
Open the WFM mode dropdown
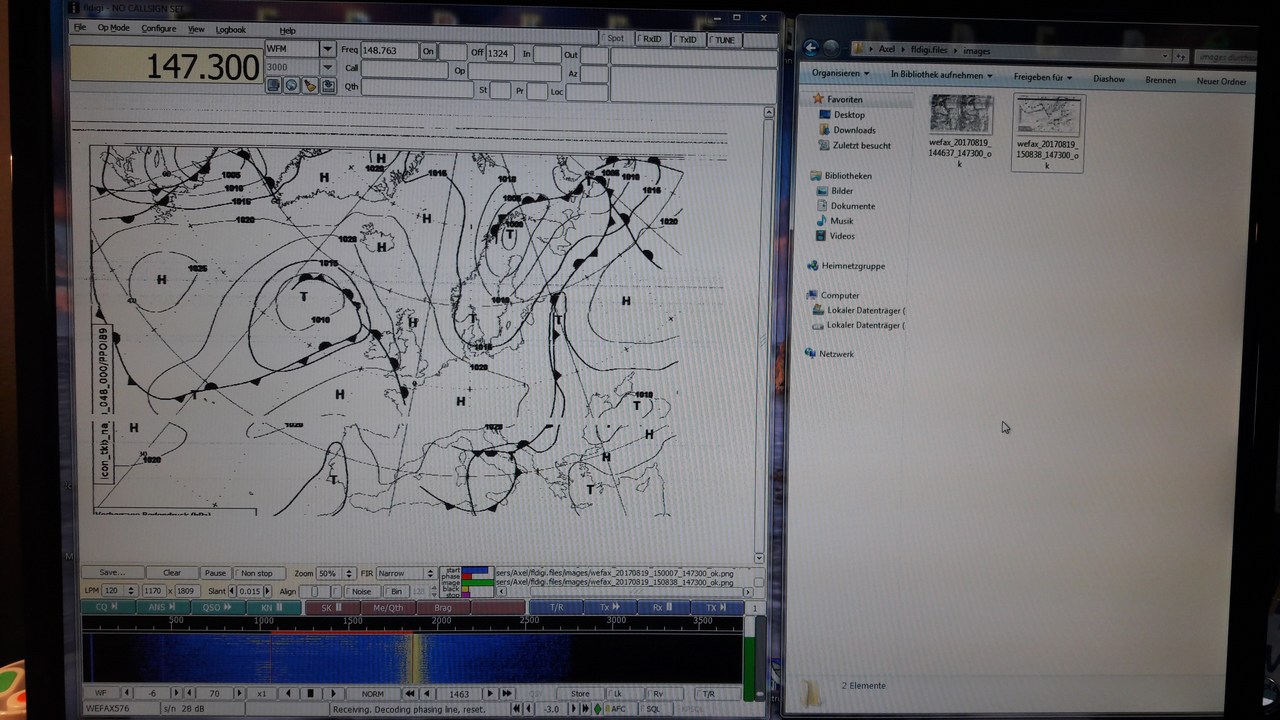(327, 49)
